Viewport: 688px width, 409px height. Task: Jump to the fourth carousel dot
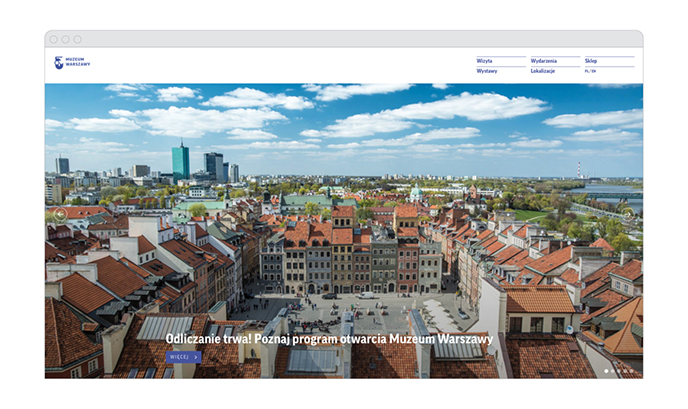pos(624,371)
